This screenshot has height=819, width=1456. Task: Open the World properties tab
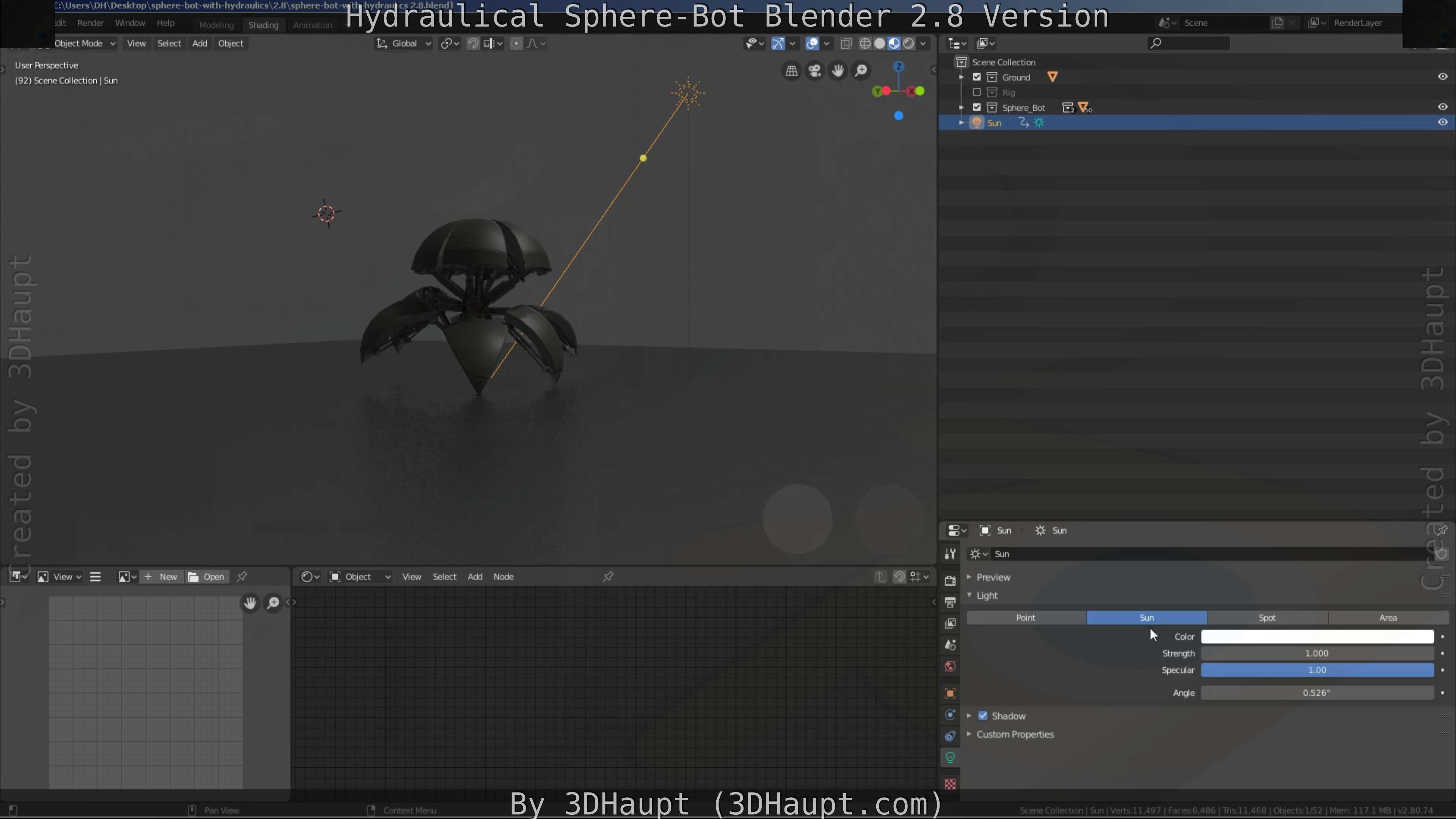coord(950,667)
